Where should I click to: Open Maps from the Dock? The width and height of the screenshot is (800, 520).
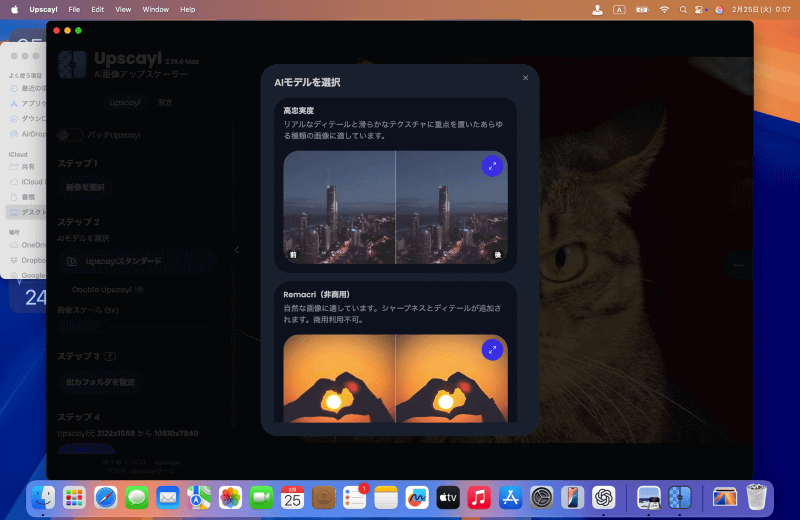pos(199,497)
